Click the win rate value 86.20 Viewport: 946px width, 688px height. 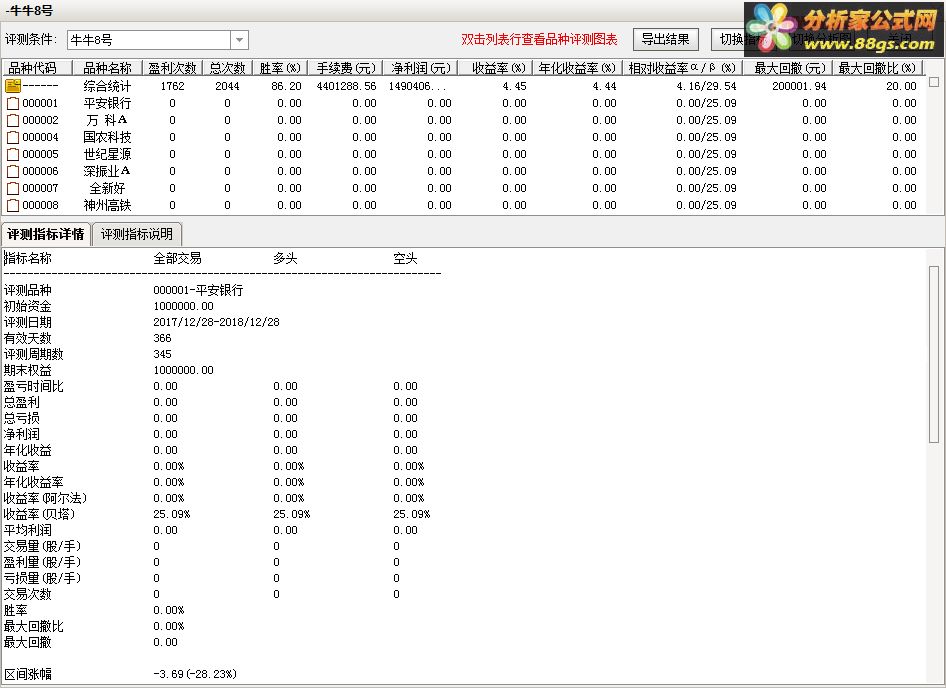point(286,86)
